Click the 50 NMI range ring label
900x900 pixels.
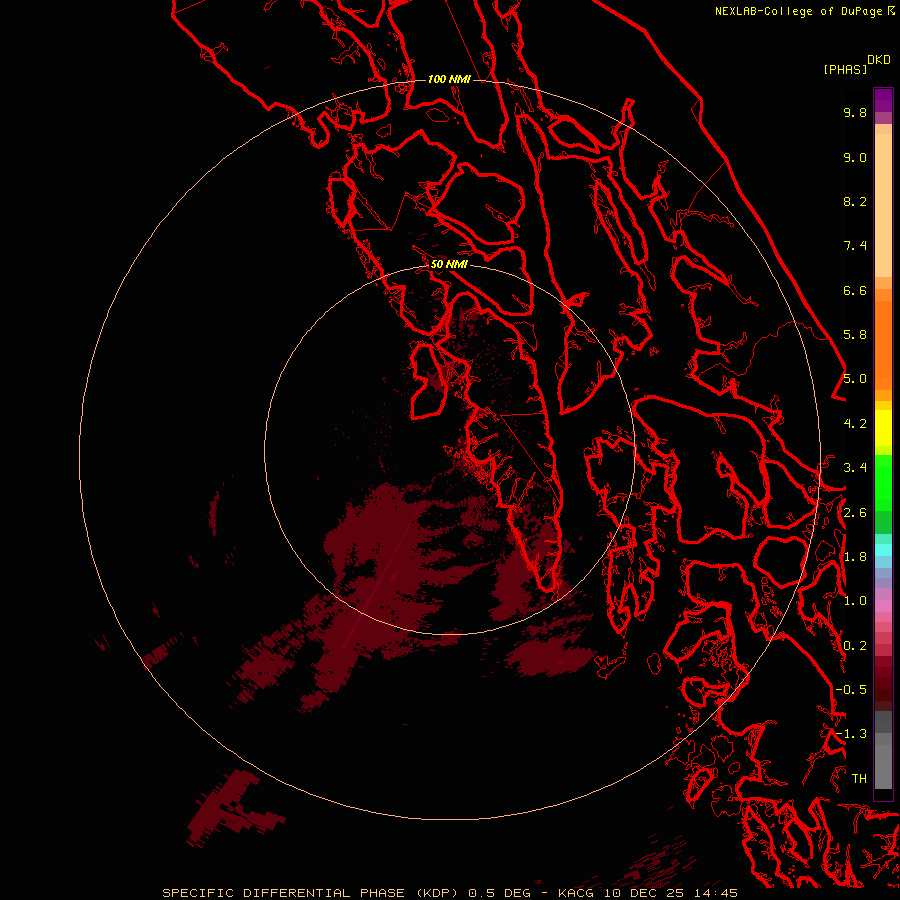pos(449,264)
